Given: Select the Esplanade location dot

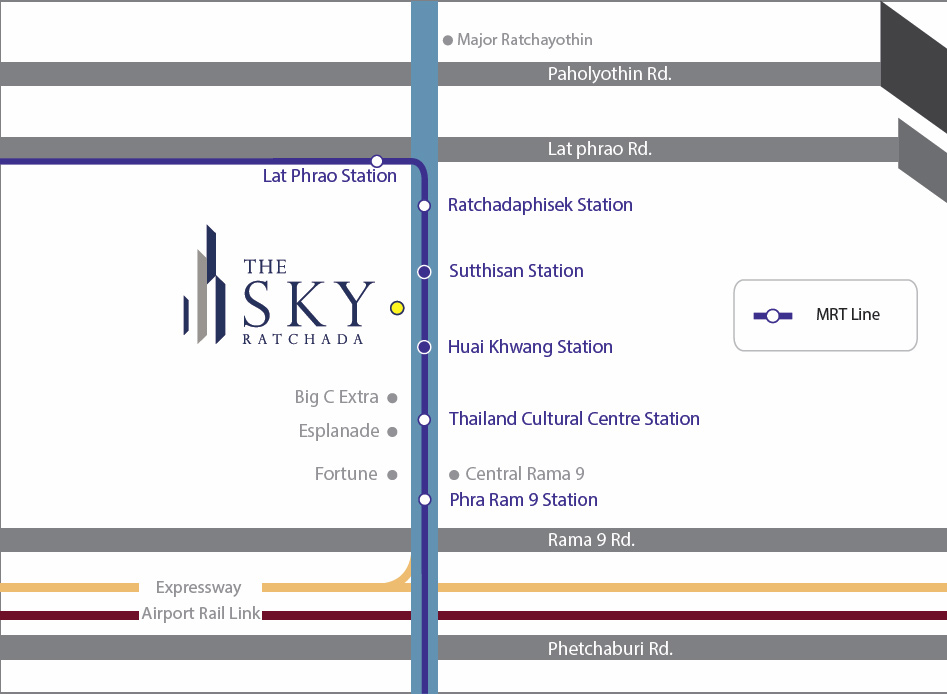Looking at the screenshot, I should 392,432.
